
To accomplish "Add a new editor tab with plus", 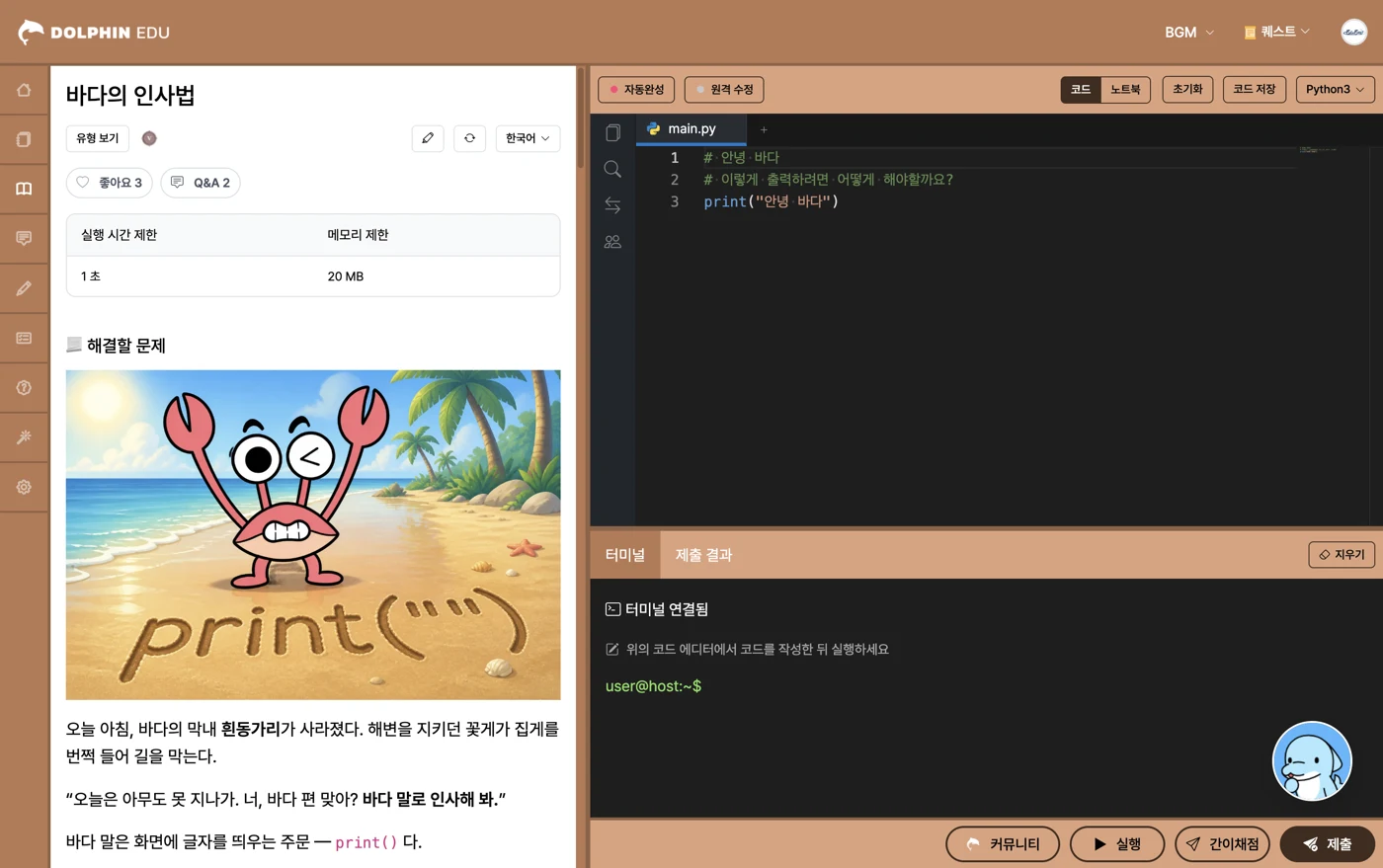I will pyautogui.click(x=764, y=129).
